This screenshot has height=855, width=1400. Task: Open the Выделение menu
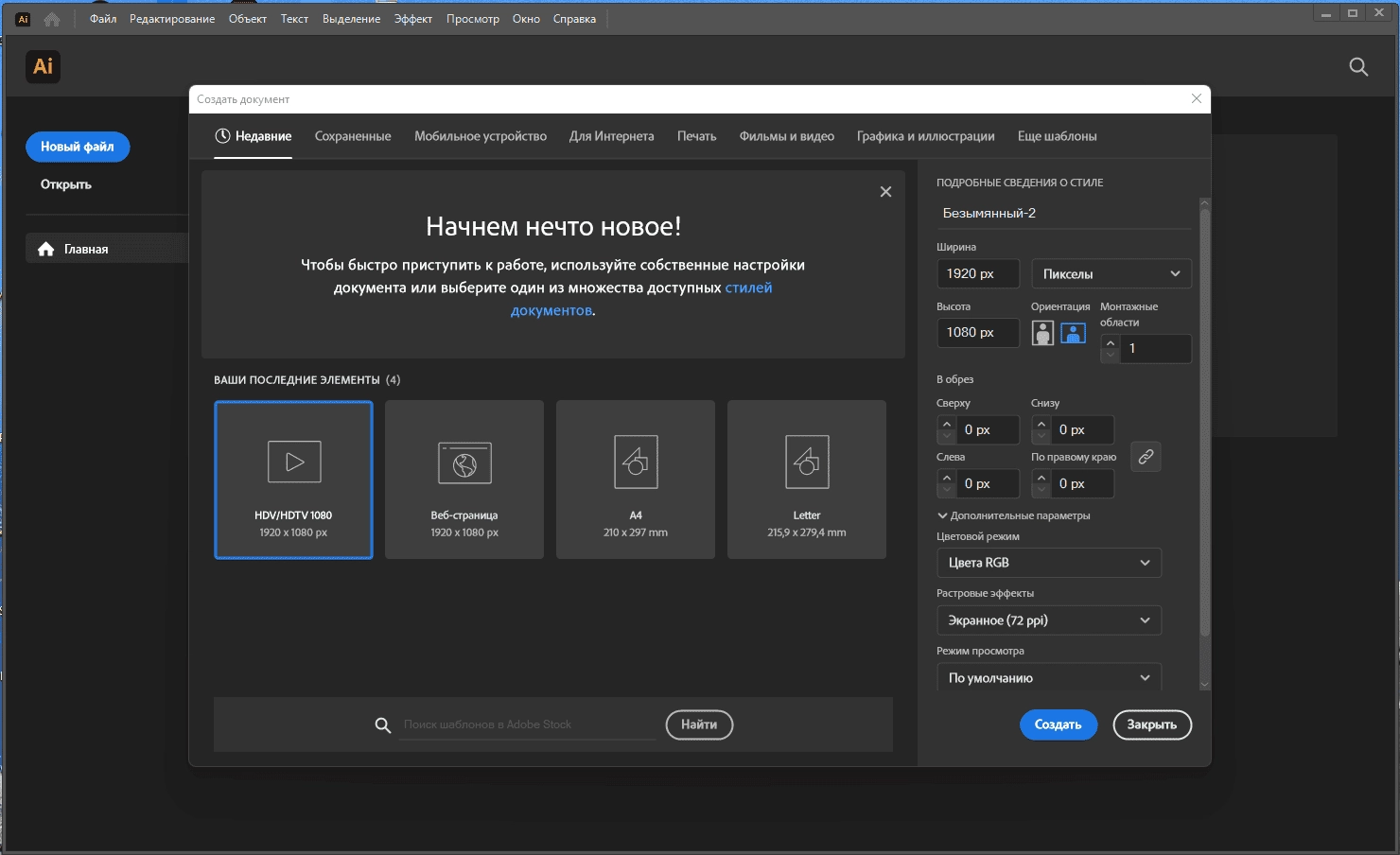351,19
